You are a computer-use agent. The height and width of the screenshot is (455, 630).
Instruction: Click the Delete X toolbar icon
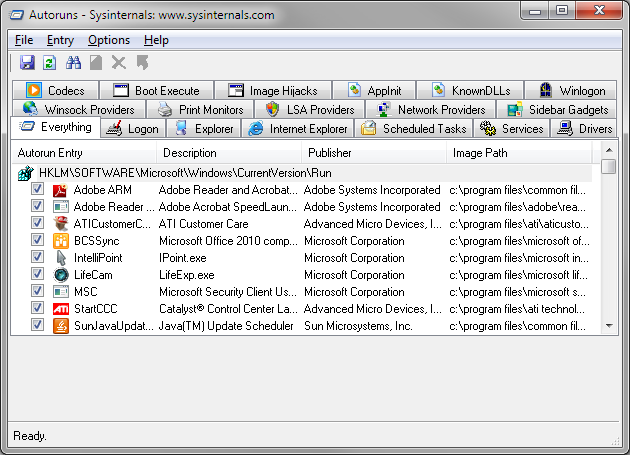pyautogui.click(x=119, y=63)
